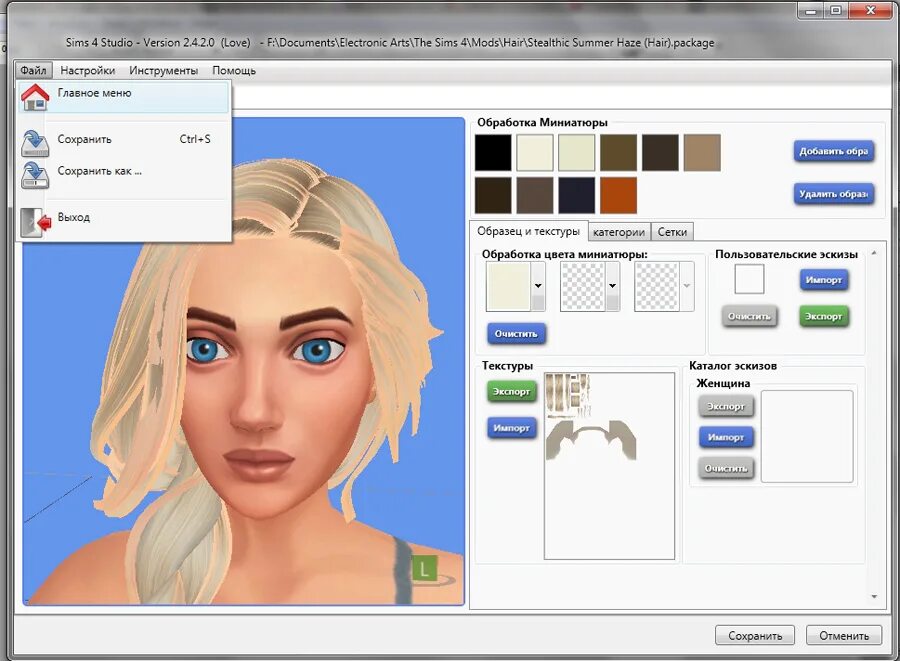Select the dark espresso swatch in top row

coord(661,153)
